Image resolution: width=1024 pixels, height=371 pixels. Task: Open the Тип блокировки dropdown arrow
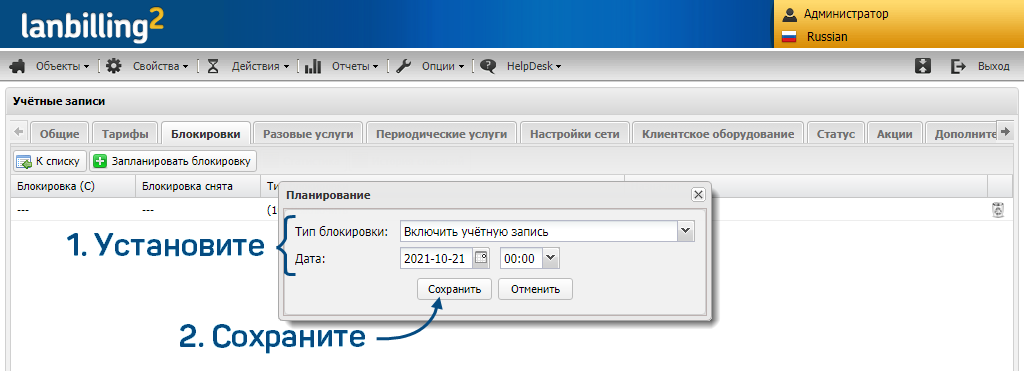coord(685,231)
